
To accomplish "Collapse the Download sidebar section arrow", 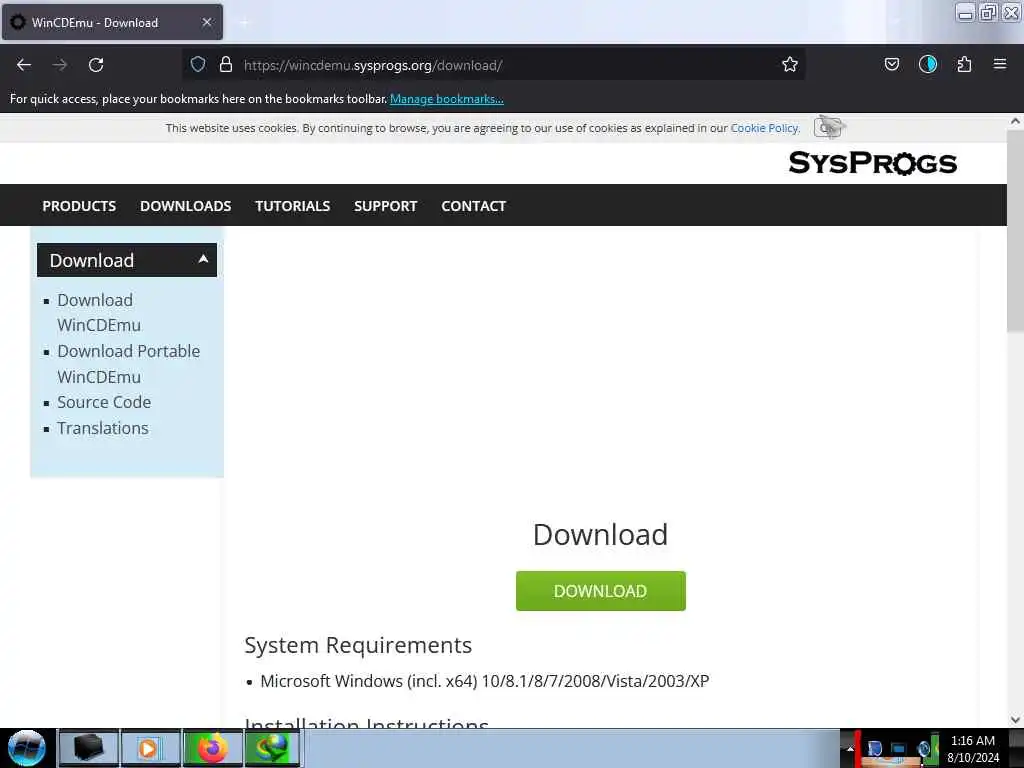I will pyautogui.click(x=203, y=259).
